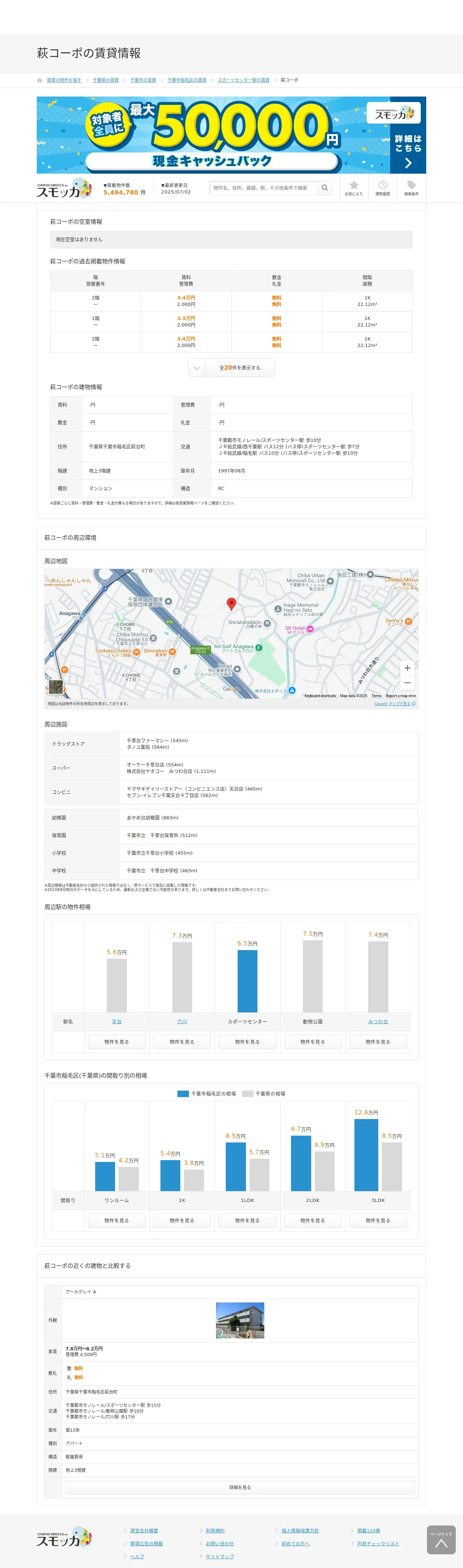Click the 千葉県国民健康保険団体連合会 map marker

click(168, 601)
